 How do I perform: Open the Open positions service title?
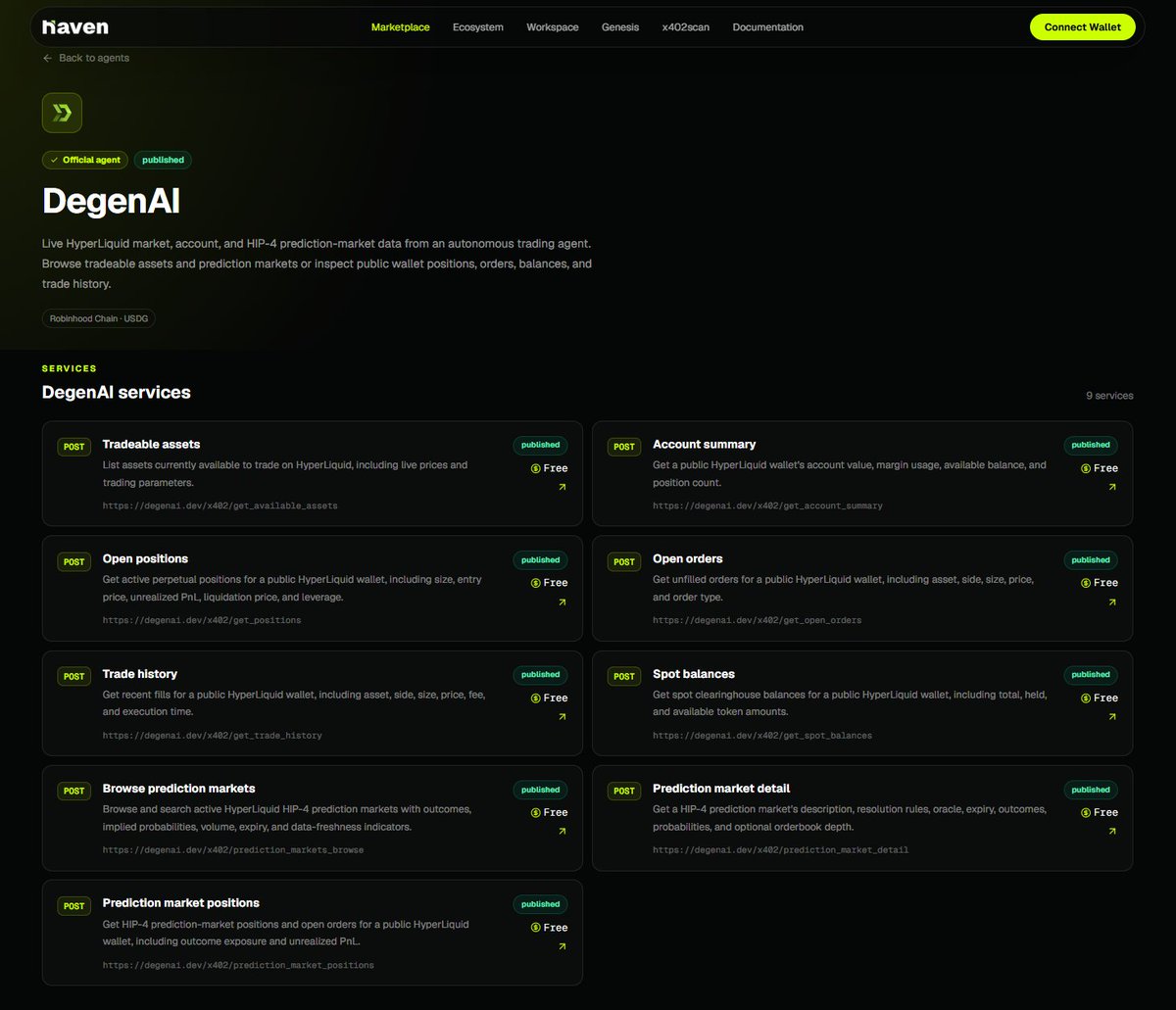pos(145,558)
